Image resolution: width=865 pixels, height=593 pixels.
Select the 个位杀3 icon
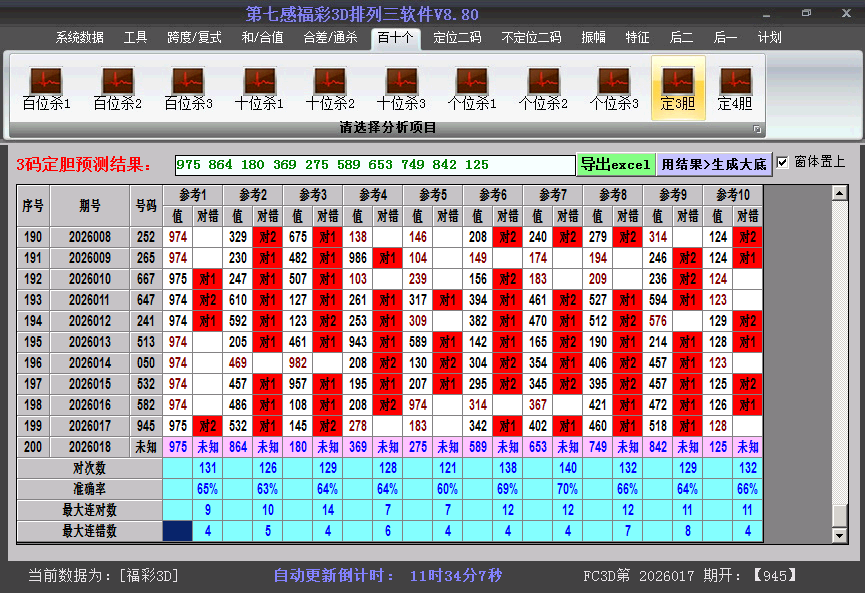[614, 88]
